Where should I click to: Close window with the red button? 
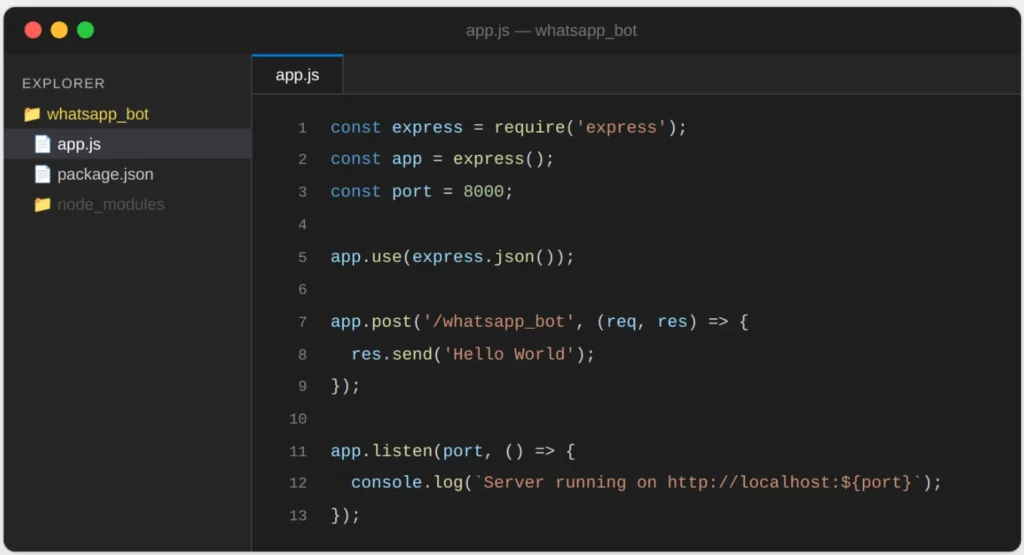click(x=33, y=30)
